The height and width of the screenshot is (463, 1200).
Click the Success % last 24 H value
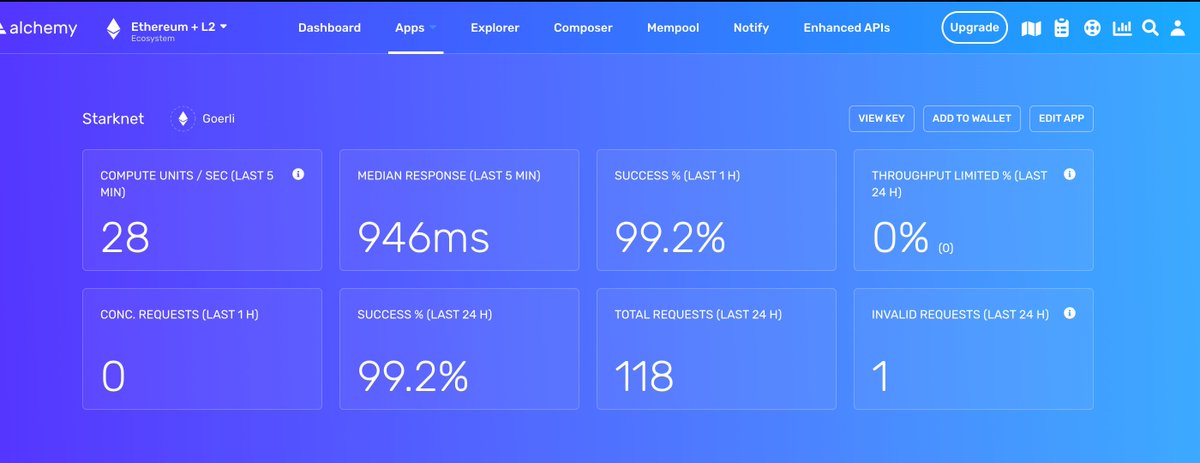click(413, 377)
